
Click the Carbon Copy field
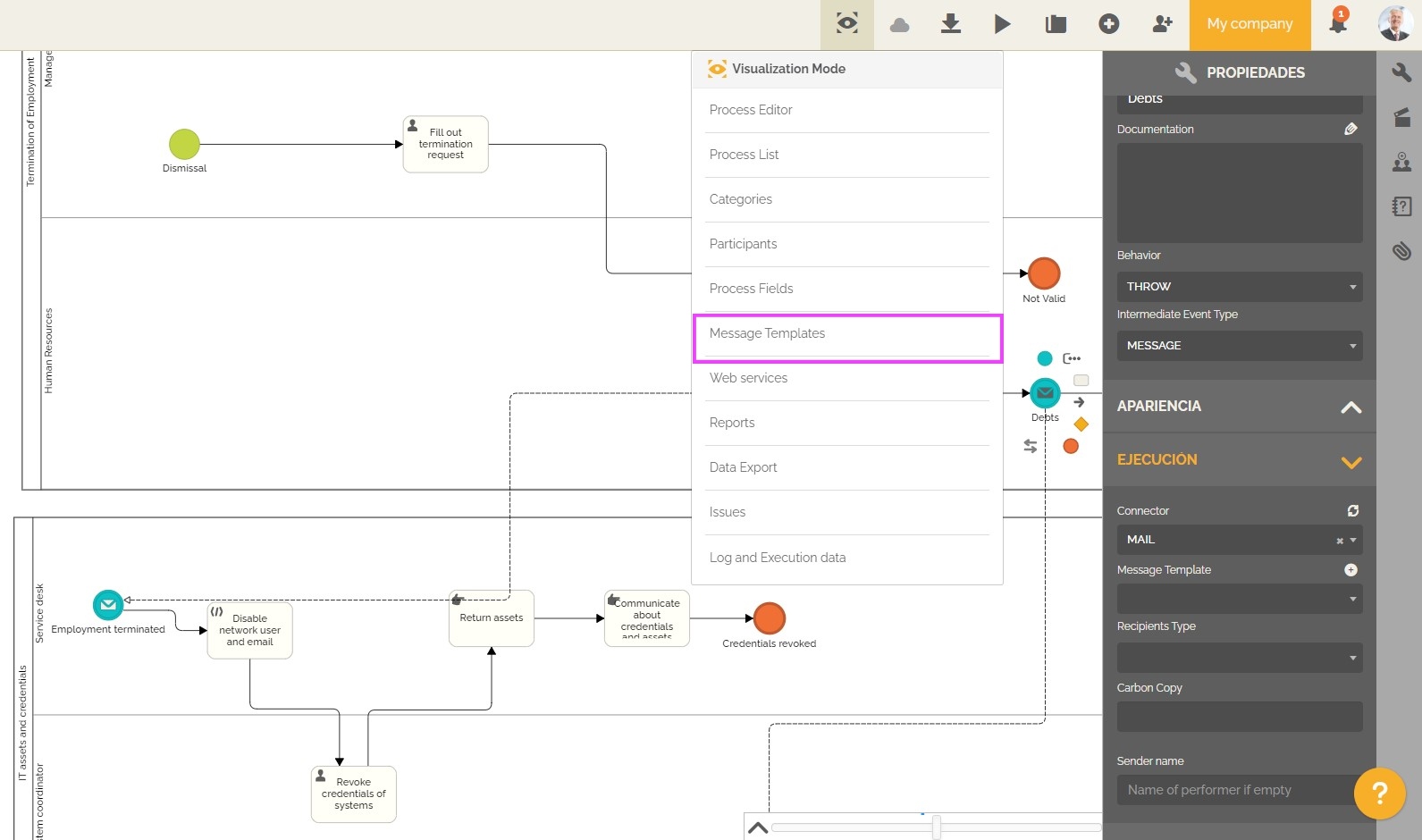[x=1239, y=716]
